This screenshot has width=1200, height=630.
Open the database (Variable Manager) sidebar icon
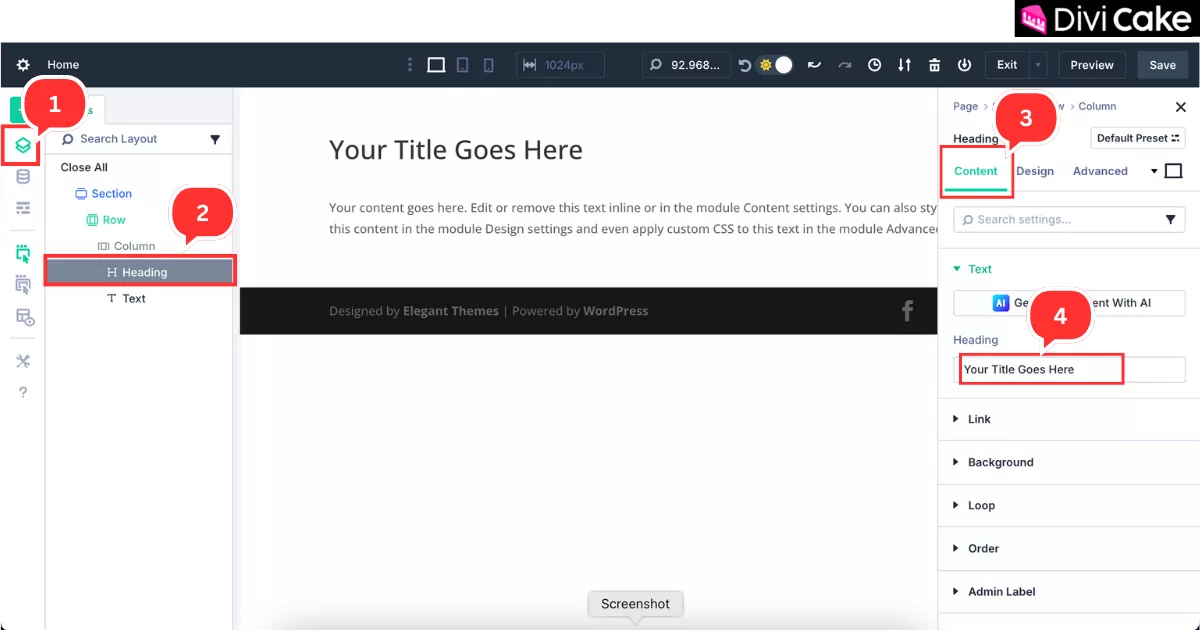(23, 177)
